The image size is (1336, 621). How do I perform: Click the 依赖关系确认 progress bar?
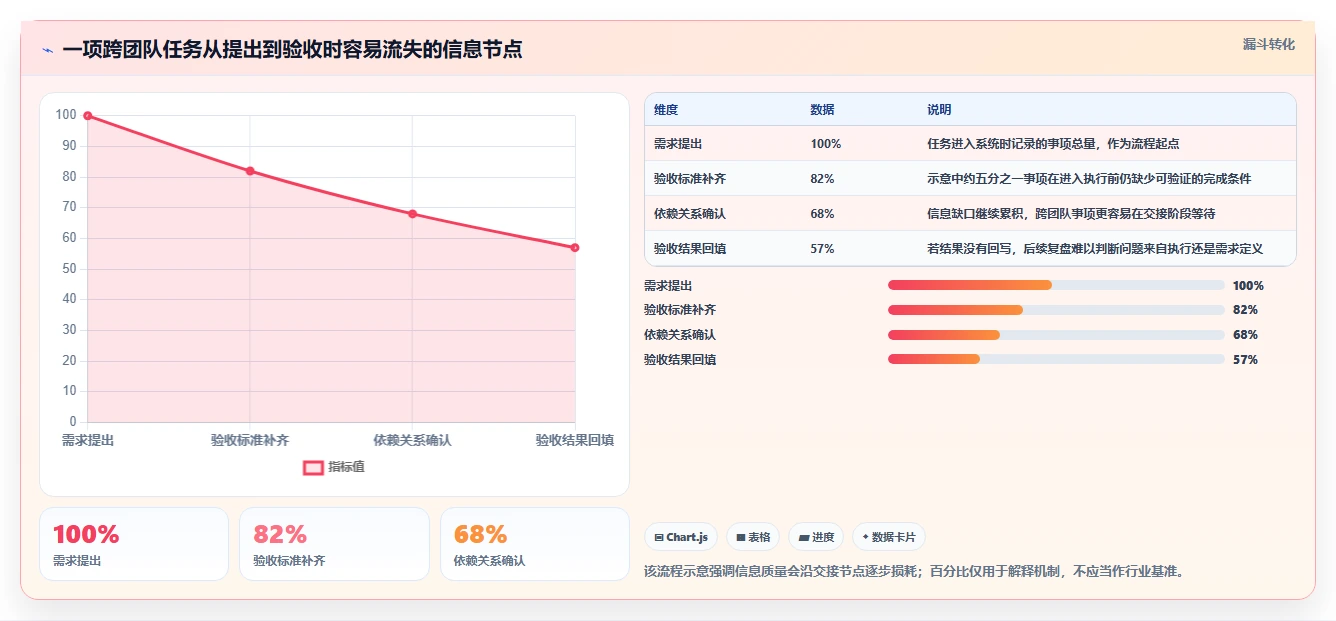1056,335
